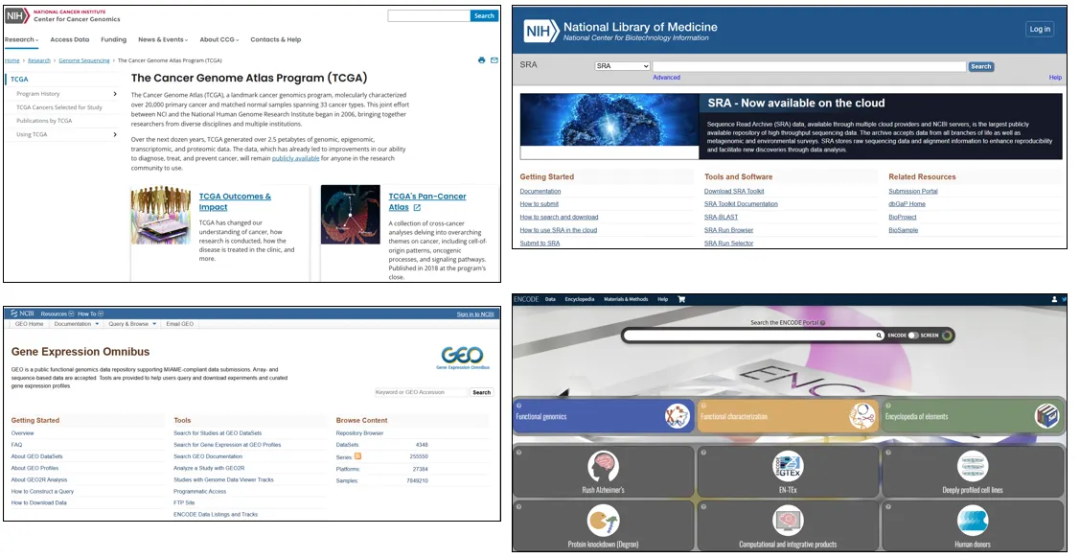Open the EN-TEx GTEx icon card
1080x558 pixels.
coord(788,471)
